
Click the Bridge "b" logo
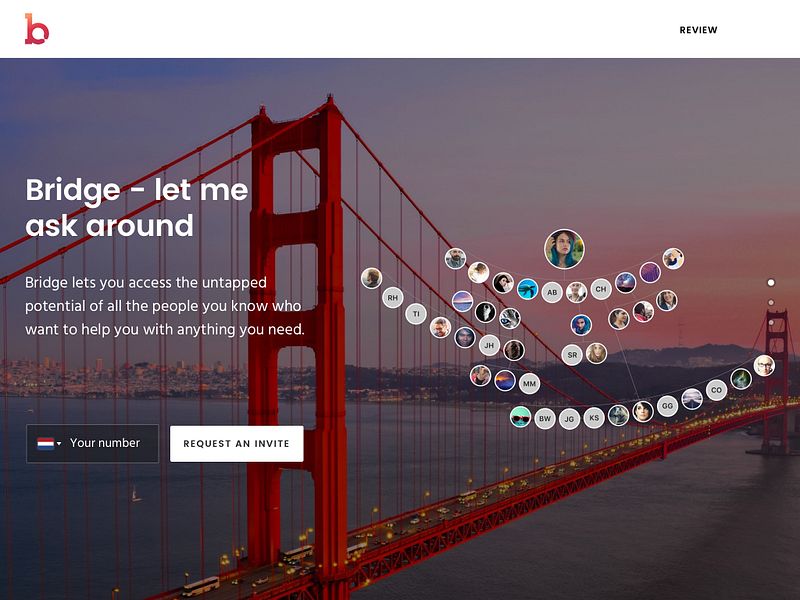[x=37, y=29]
